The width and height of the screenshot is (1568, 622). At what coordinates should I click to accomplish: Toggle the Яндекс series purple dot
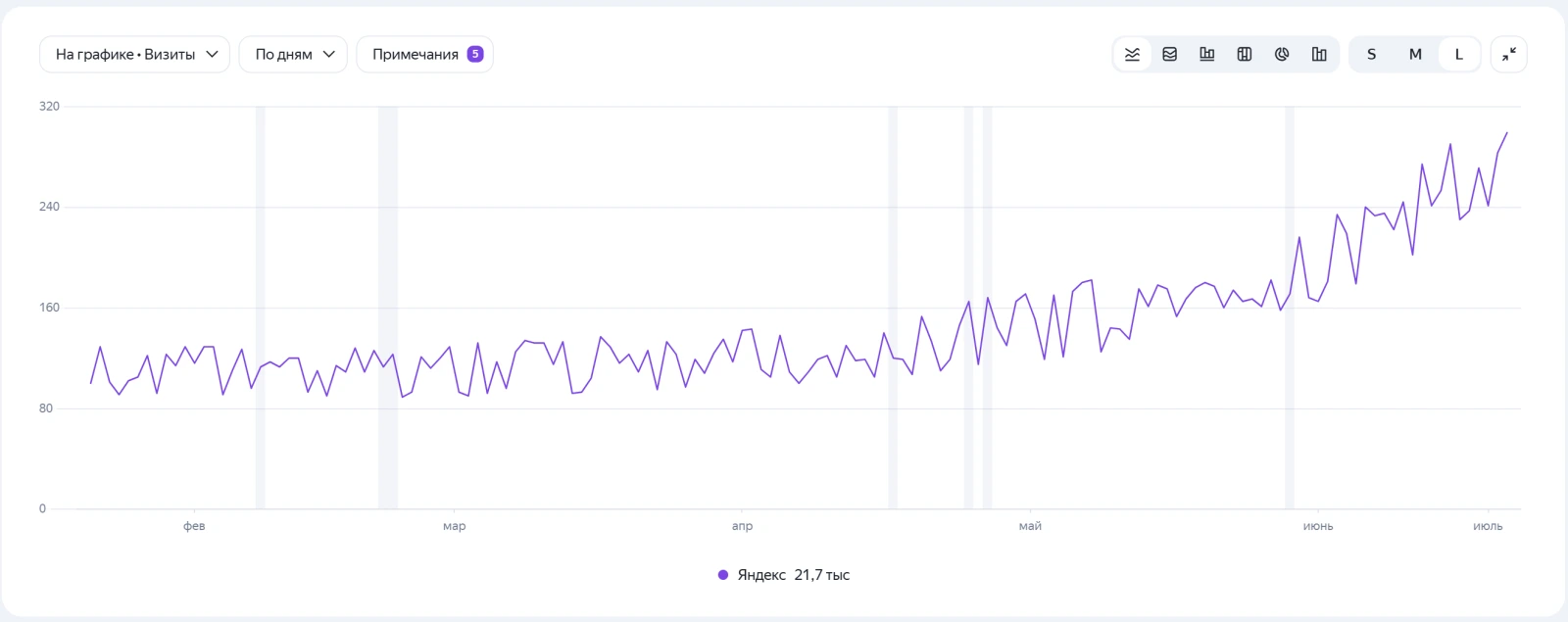(x=723, y=575)
